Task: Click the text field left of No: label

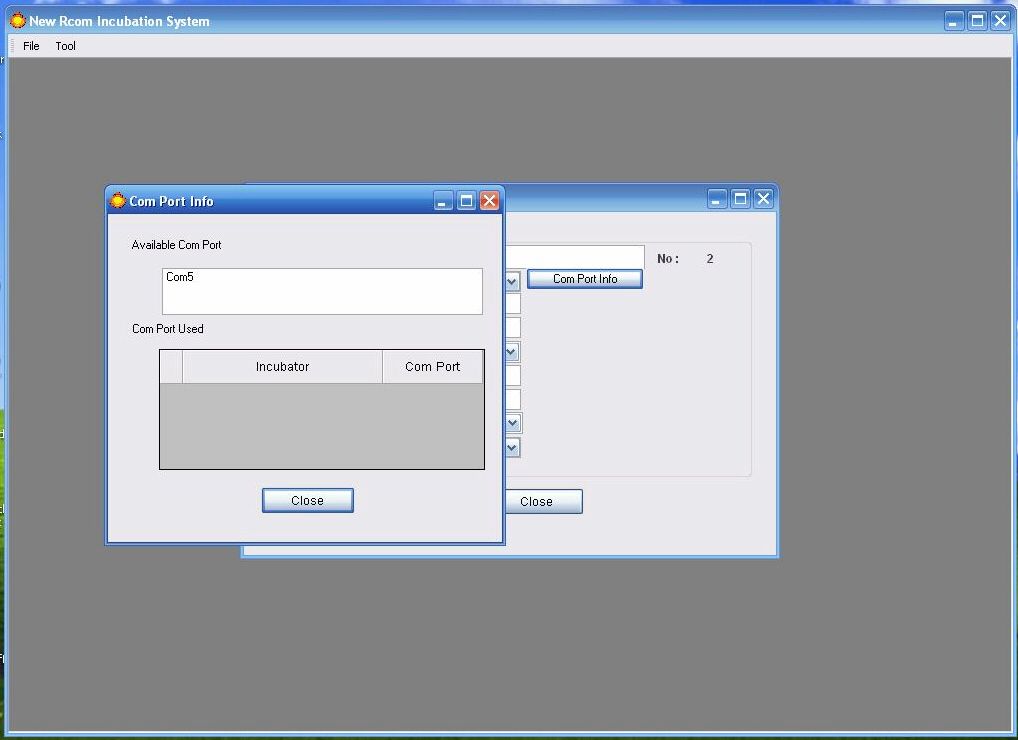Action: [575, 258]
